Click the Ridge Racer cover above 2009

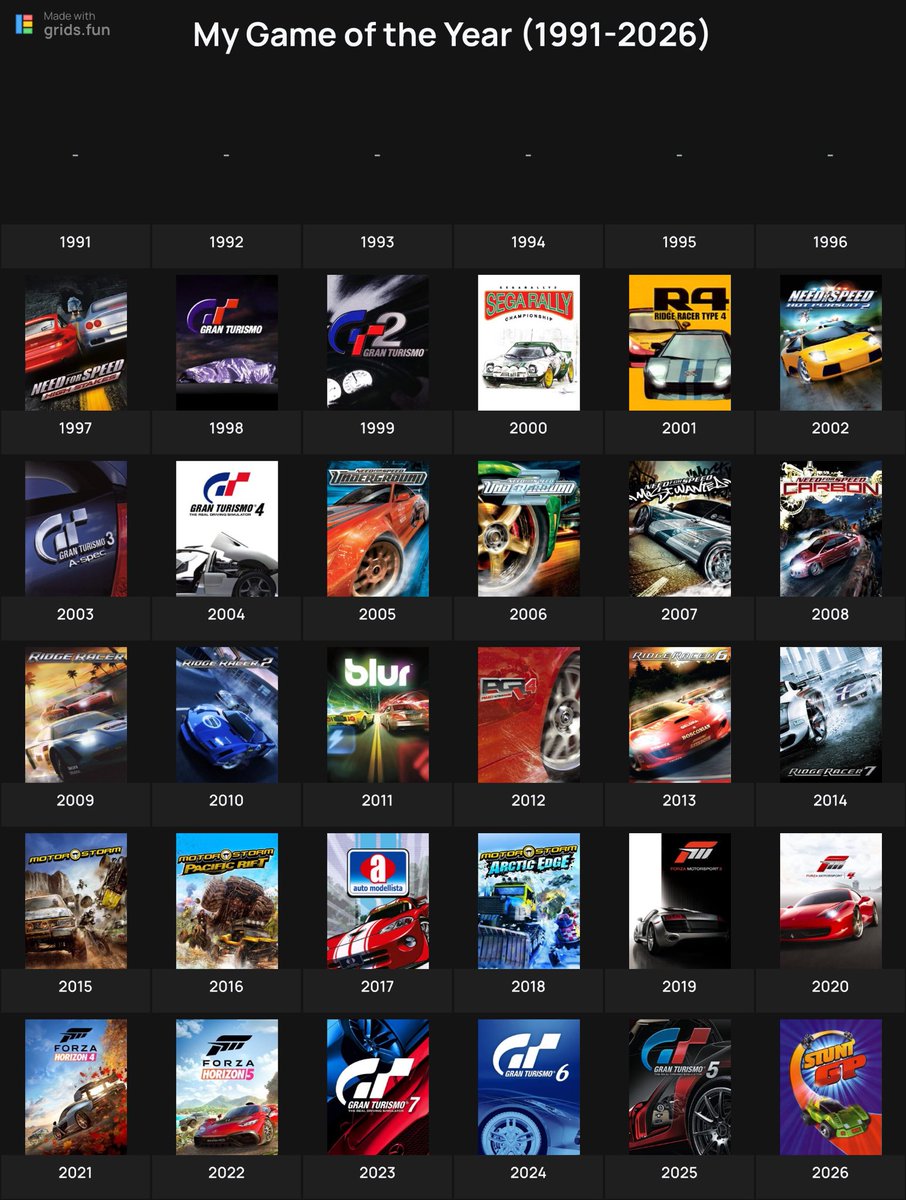pos(76,715)
